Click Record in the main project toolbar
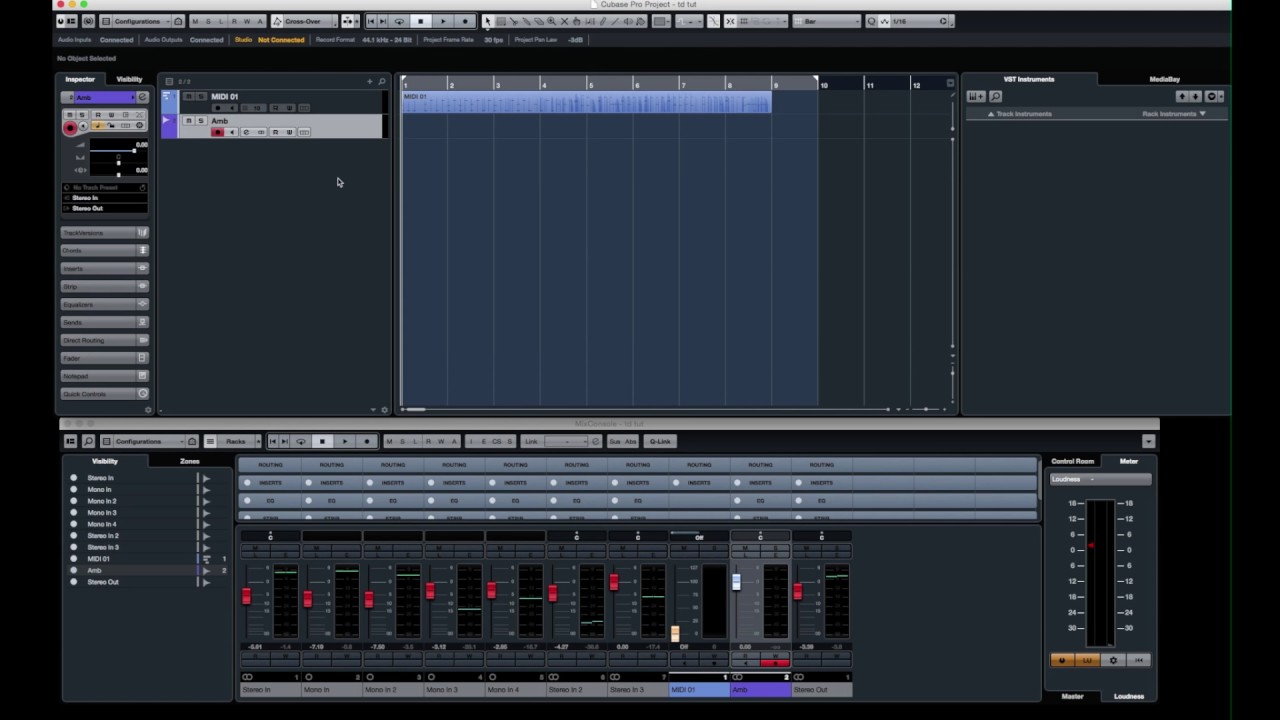This screenshot has width=1280, height=720. coord(465,21)
